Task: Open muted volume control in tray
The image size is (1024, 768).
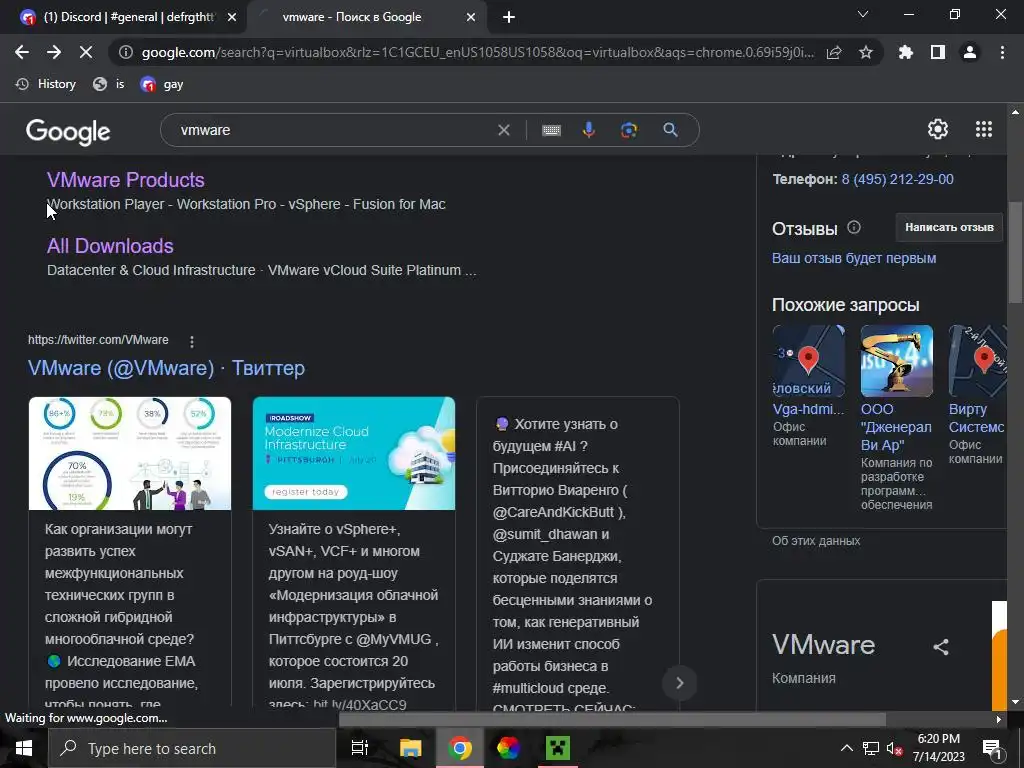Action: click(x=895, y=748)
